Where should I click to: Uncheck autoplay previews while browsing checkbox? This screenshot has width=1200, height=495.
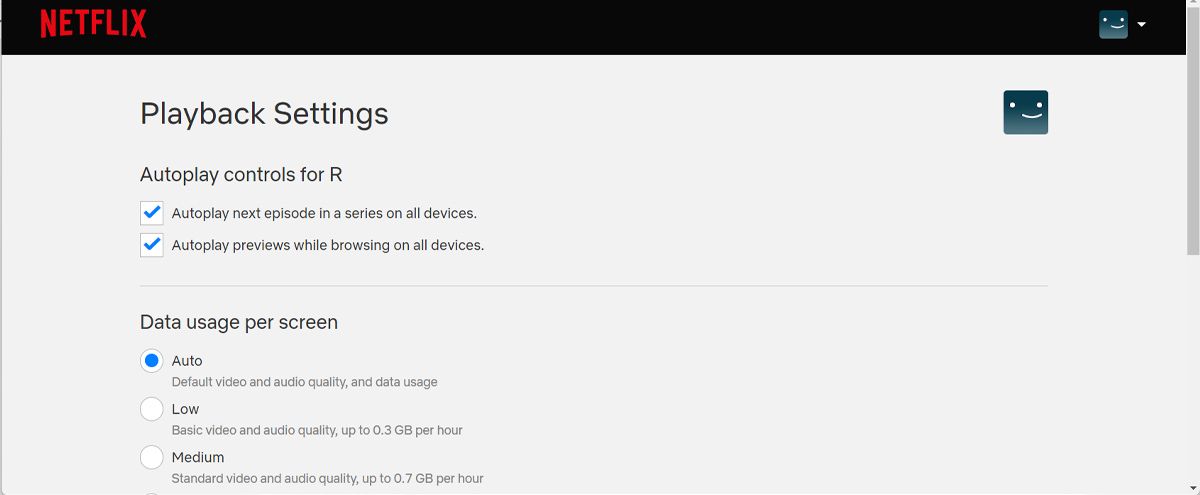click(x=152, y=245)
